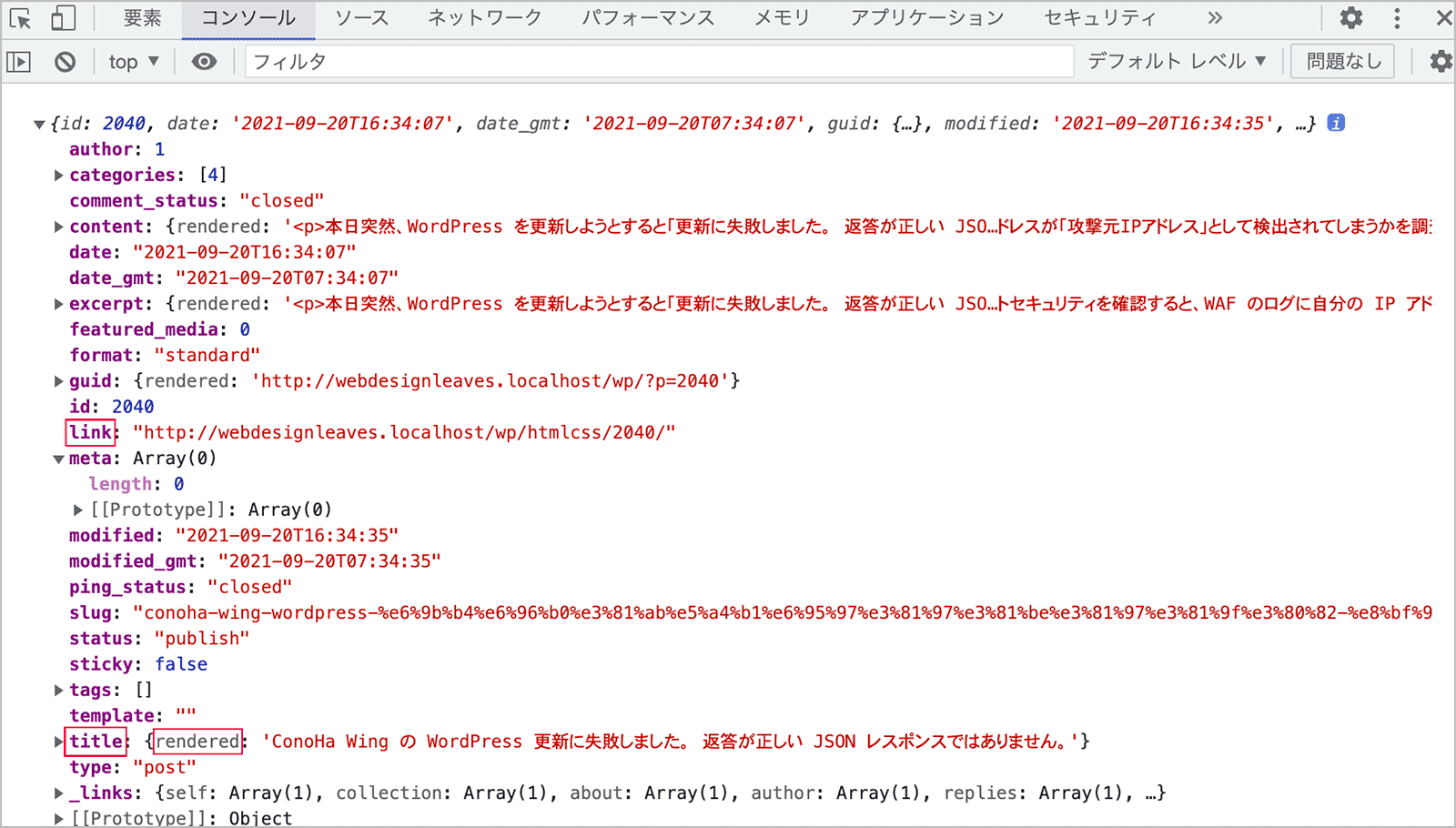Click into the フィルタ filter input field
Screen dimensions: 1456x828
(655, 62)
